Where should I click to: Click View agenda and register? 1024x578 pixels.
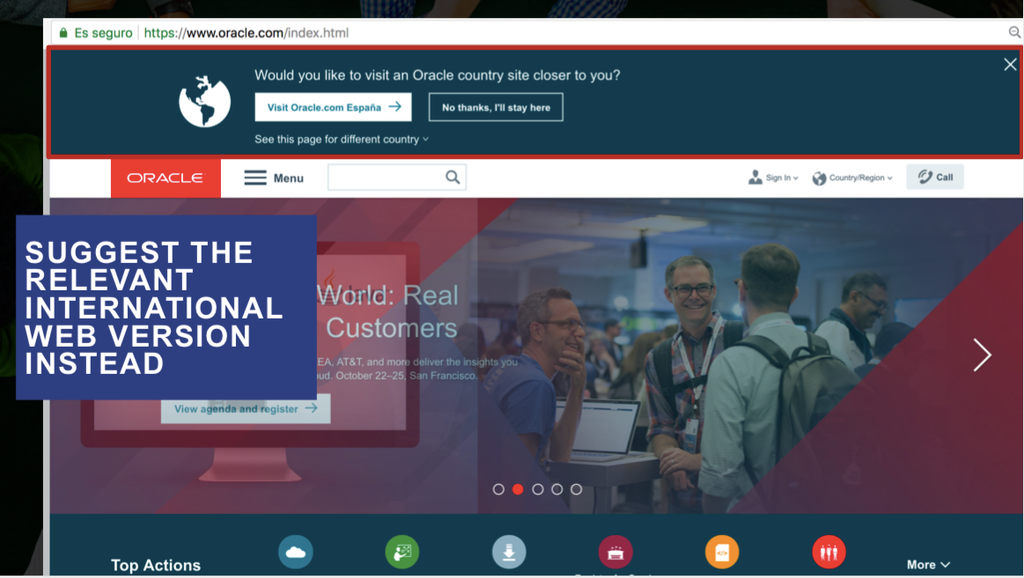coord(246,409)
